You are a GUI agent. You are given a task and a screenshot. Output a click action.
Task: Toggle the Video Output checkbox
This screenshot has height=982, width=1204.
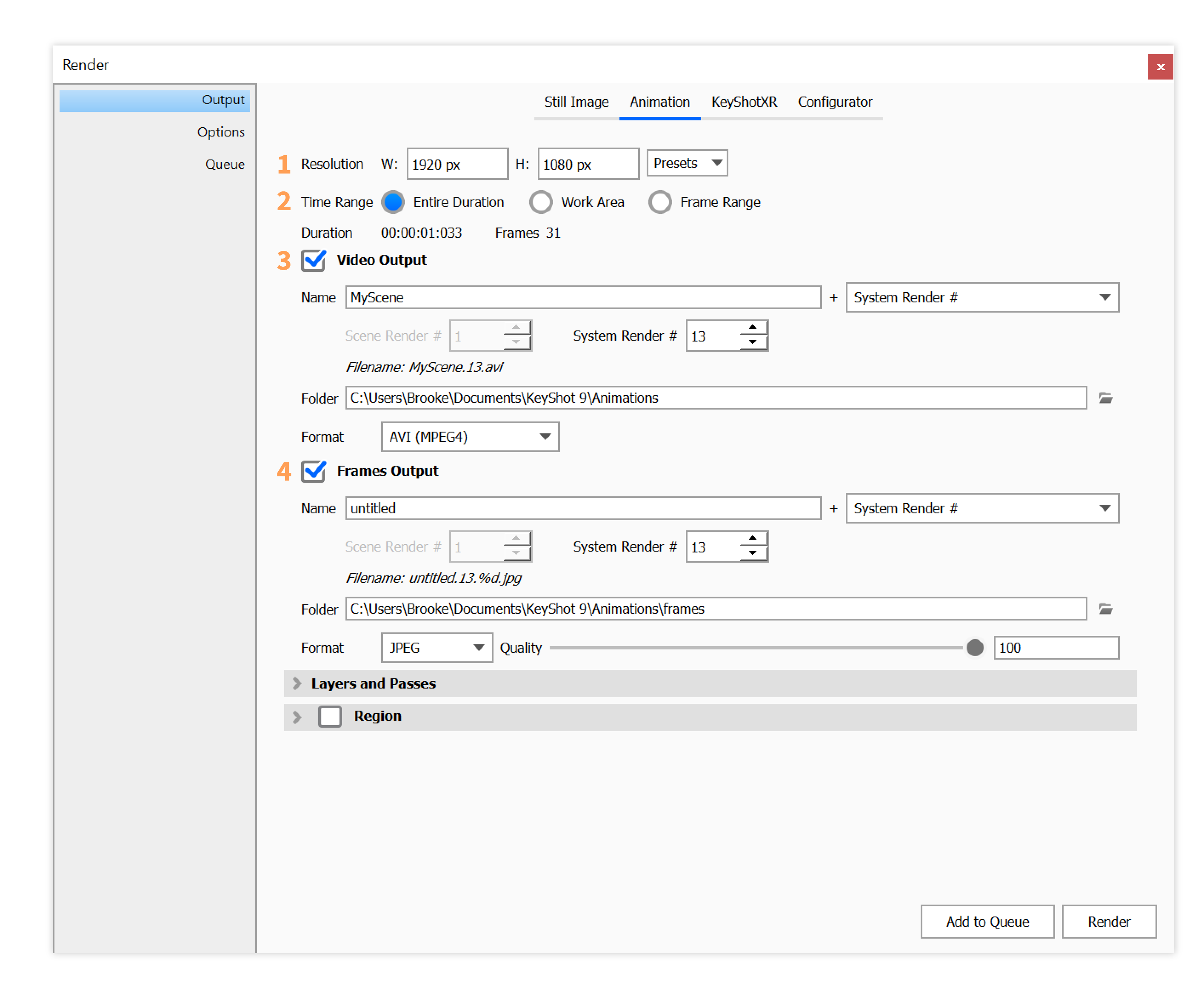(x=313, y=261)
